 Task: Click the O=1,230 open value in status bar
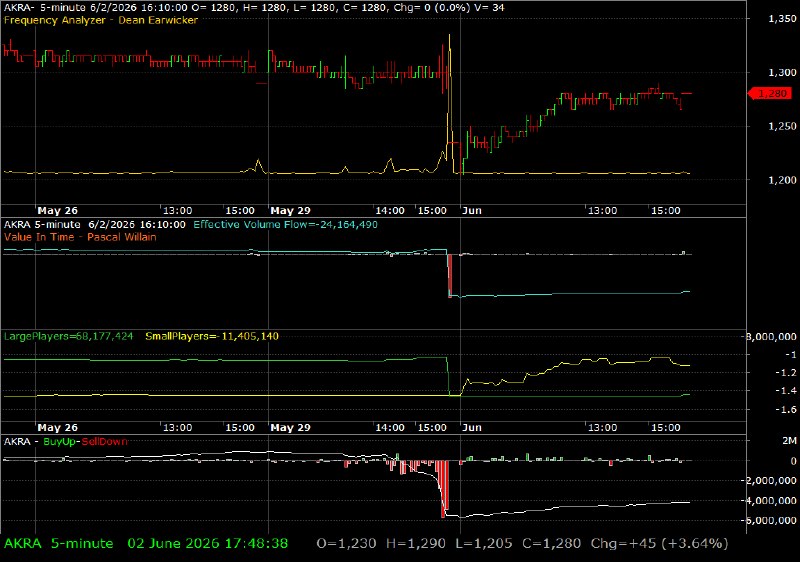pyautogui.click(x=346, y=544)
